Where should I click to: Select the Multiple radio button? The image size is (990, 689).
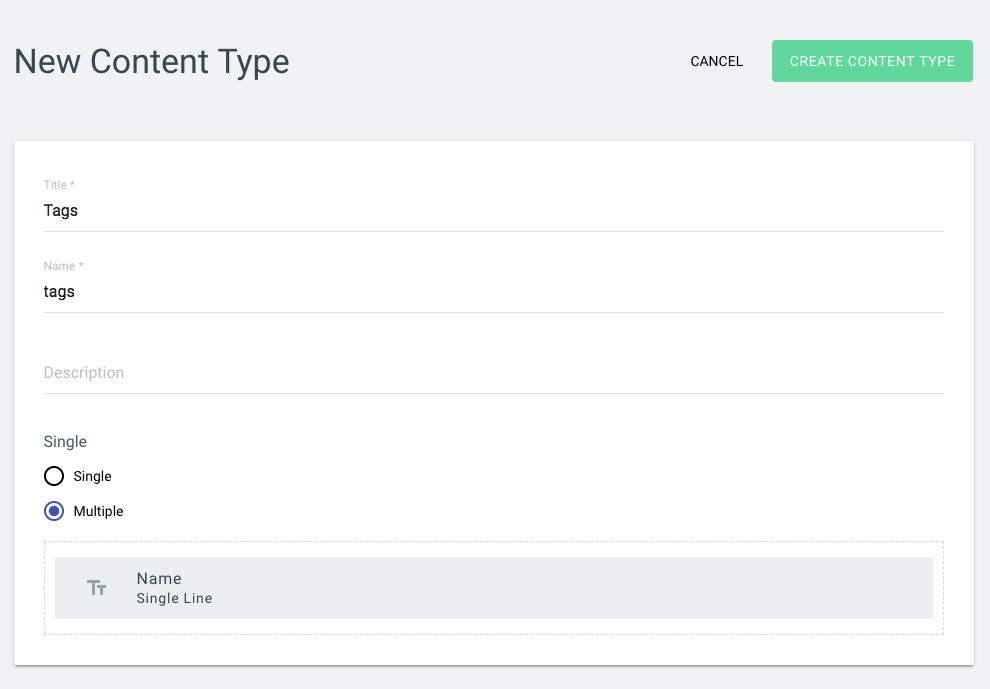click(x=54, y=511)
